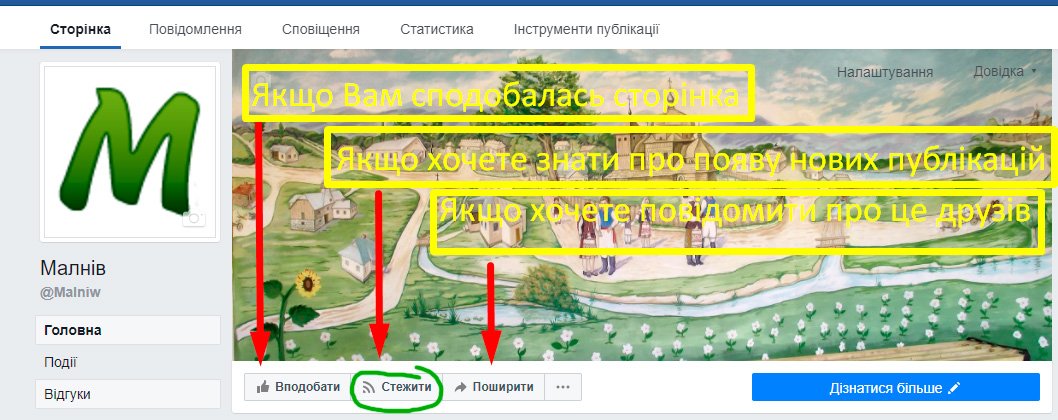Open Налаштування link
This screenshot has width=1058, height=420.
click(885, 72)
